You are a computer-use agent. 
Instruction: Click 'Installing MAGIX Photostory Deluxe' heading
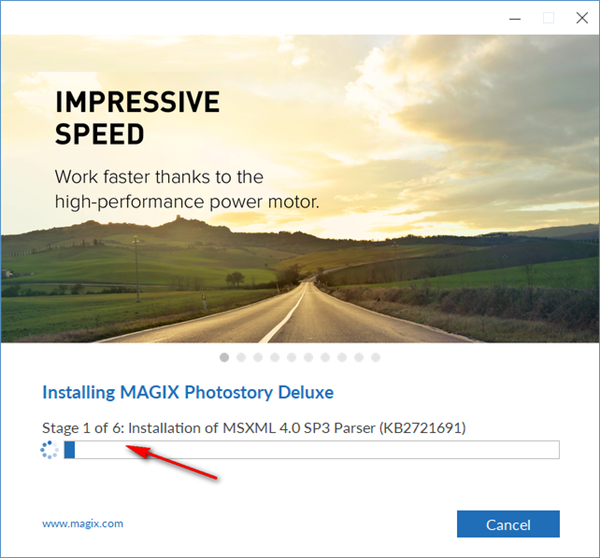[x=188, y=392]
